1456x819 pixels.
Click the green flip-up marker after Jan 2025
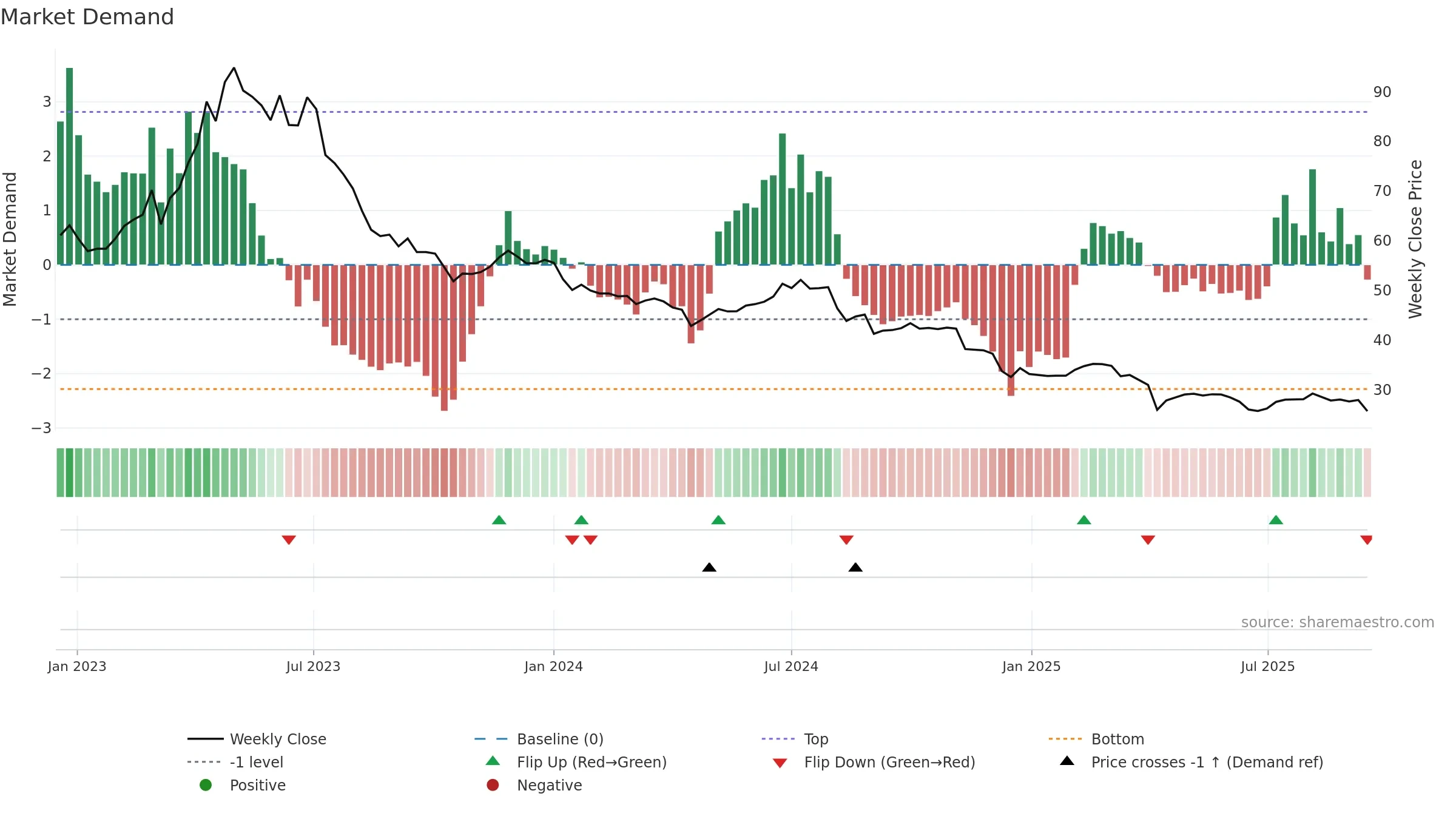click(1084, 520)
